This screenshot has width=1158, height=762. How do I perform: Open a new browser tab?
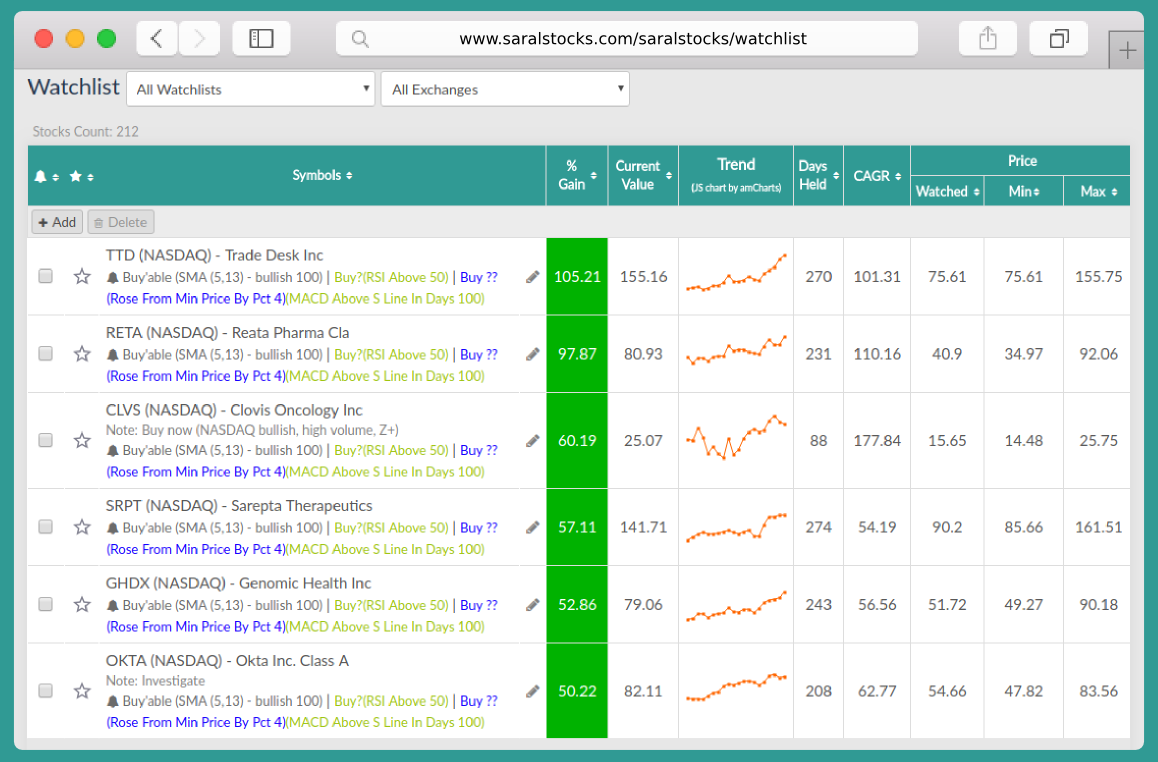coord(1127,50)
